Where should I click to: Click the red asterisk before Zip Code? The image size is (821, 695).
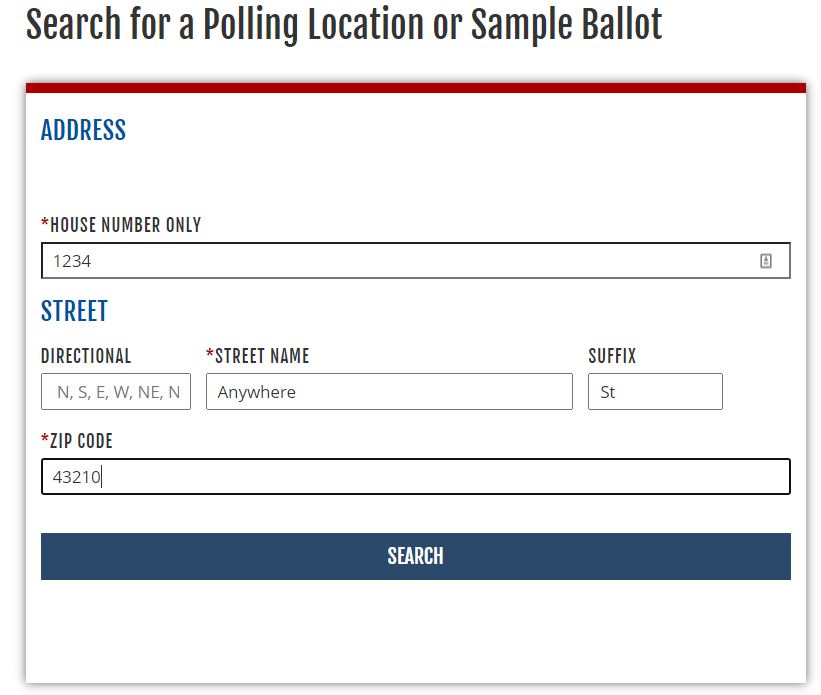point(45,440)
